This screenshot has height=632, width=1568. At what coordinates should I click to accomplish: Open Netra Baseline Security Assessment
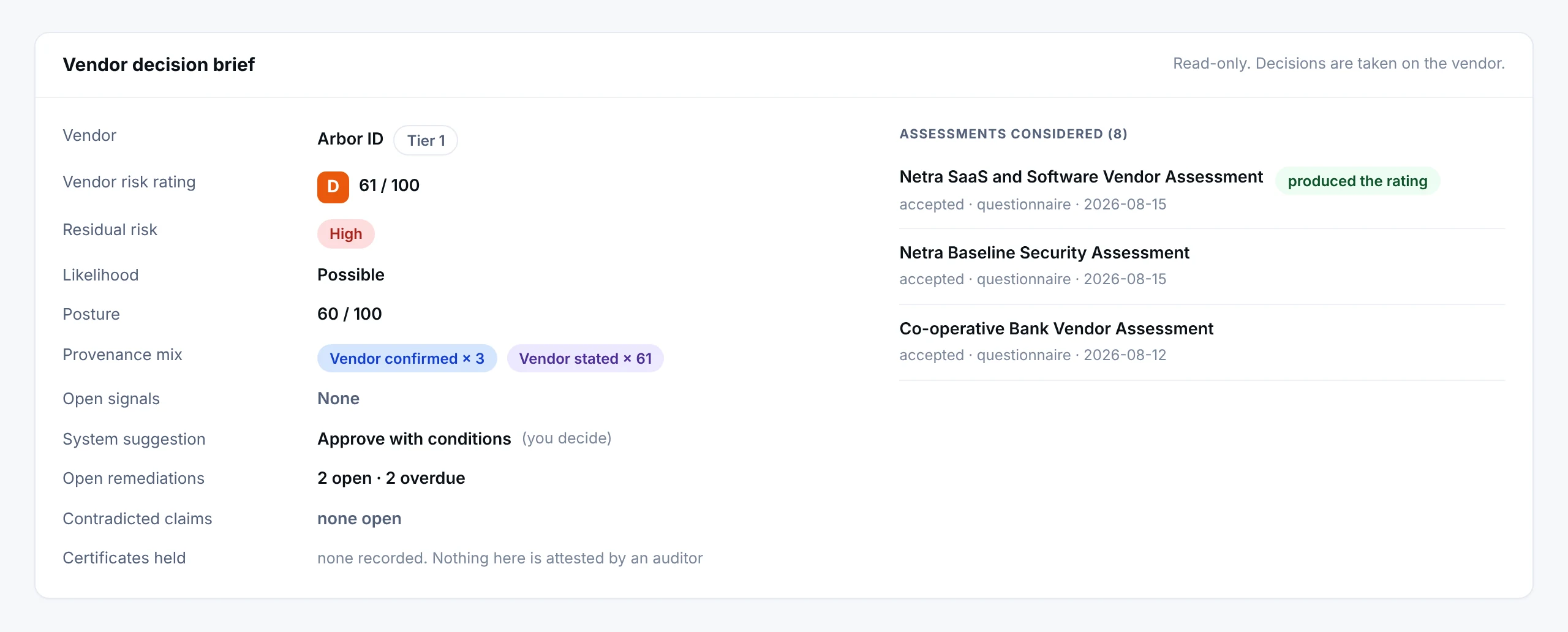pos(1044,253)
